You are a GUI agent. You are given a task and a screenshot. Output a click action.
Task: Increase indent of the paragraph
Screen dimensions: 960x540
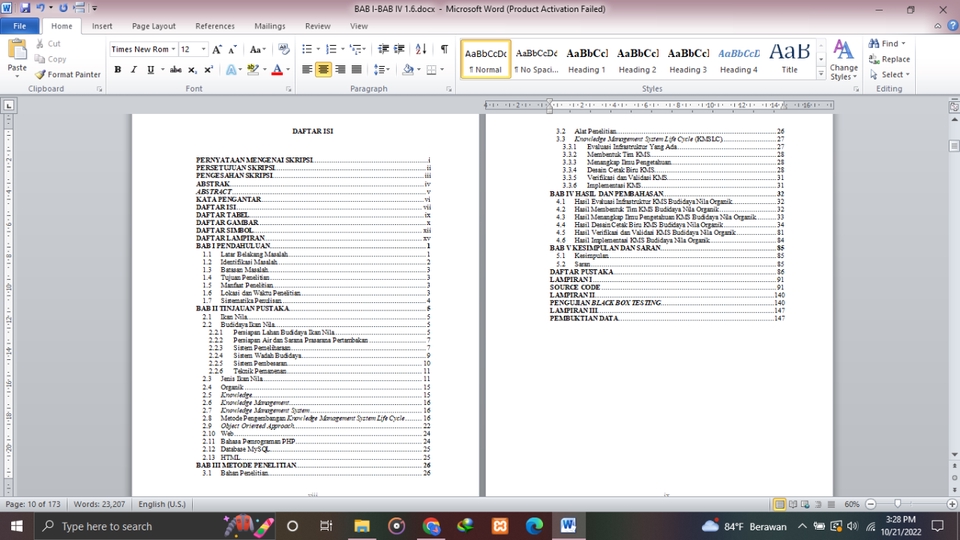pyautogui.click(x=399, y=49)
